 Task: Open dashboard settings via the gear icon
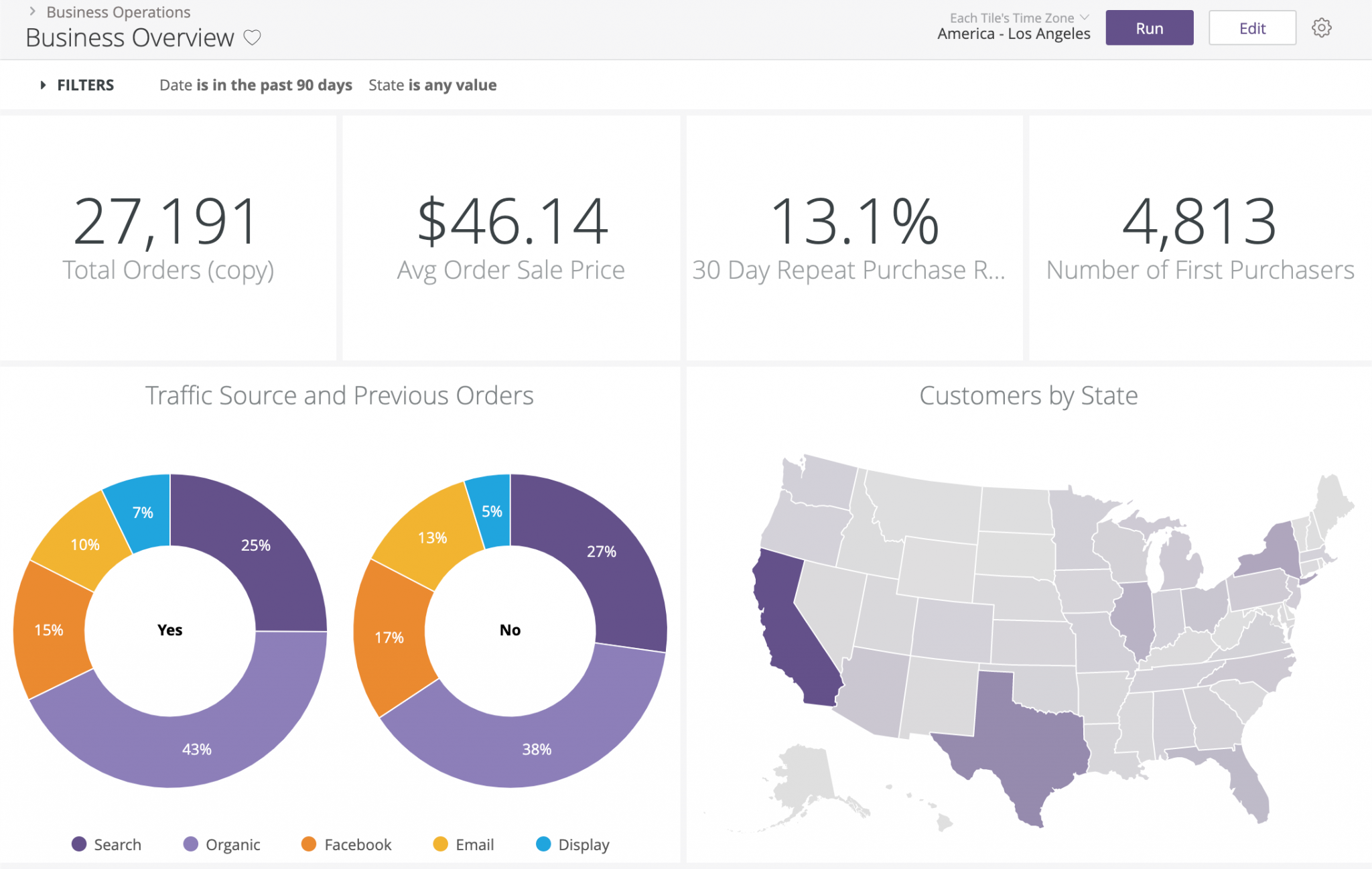tap(1322, 27)
